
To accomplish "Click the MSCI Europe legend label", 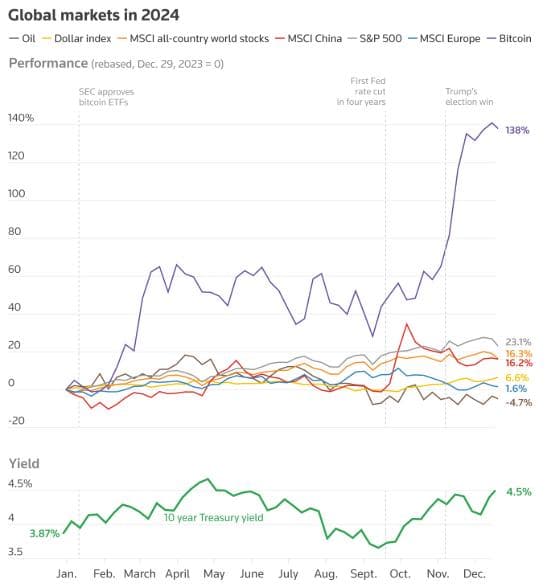I will [x=444, y=38].
